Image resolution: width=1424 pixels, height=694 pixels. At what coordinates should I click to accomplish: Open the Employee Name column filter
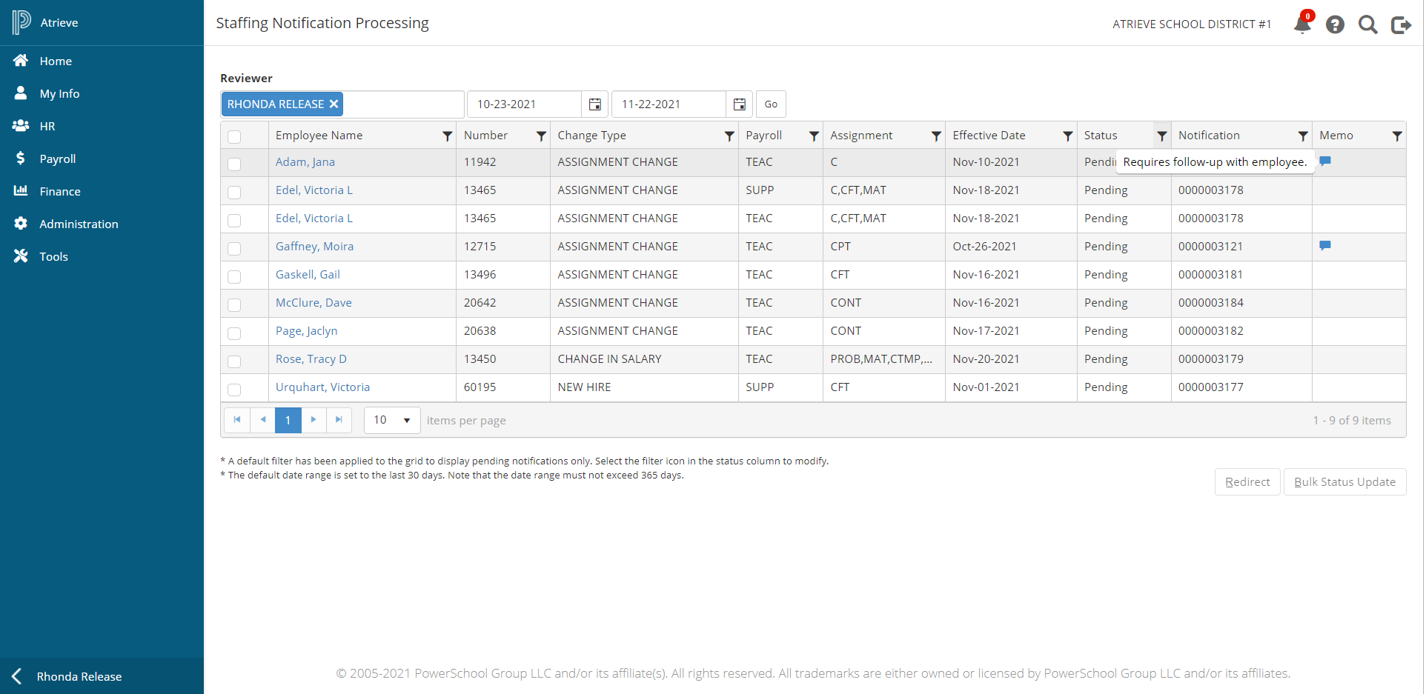coord(447,136)
